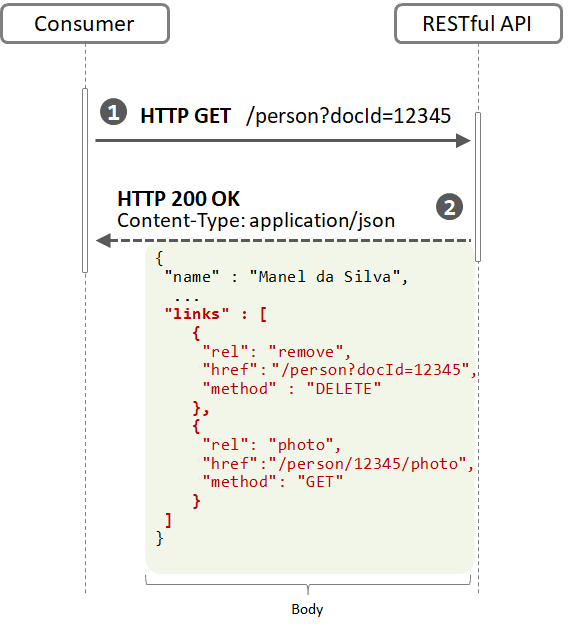The image size is (568, 627).
Task: Select the Consumer participant box
Action: (85, 24)
